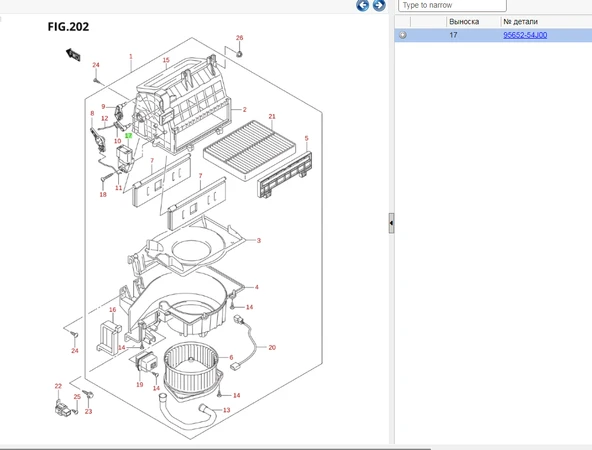Click callout 20 wiring harness label
The width and height of the screenshot is (592, 450).
(272, 347)
